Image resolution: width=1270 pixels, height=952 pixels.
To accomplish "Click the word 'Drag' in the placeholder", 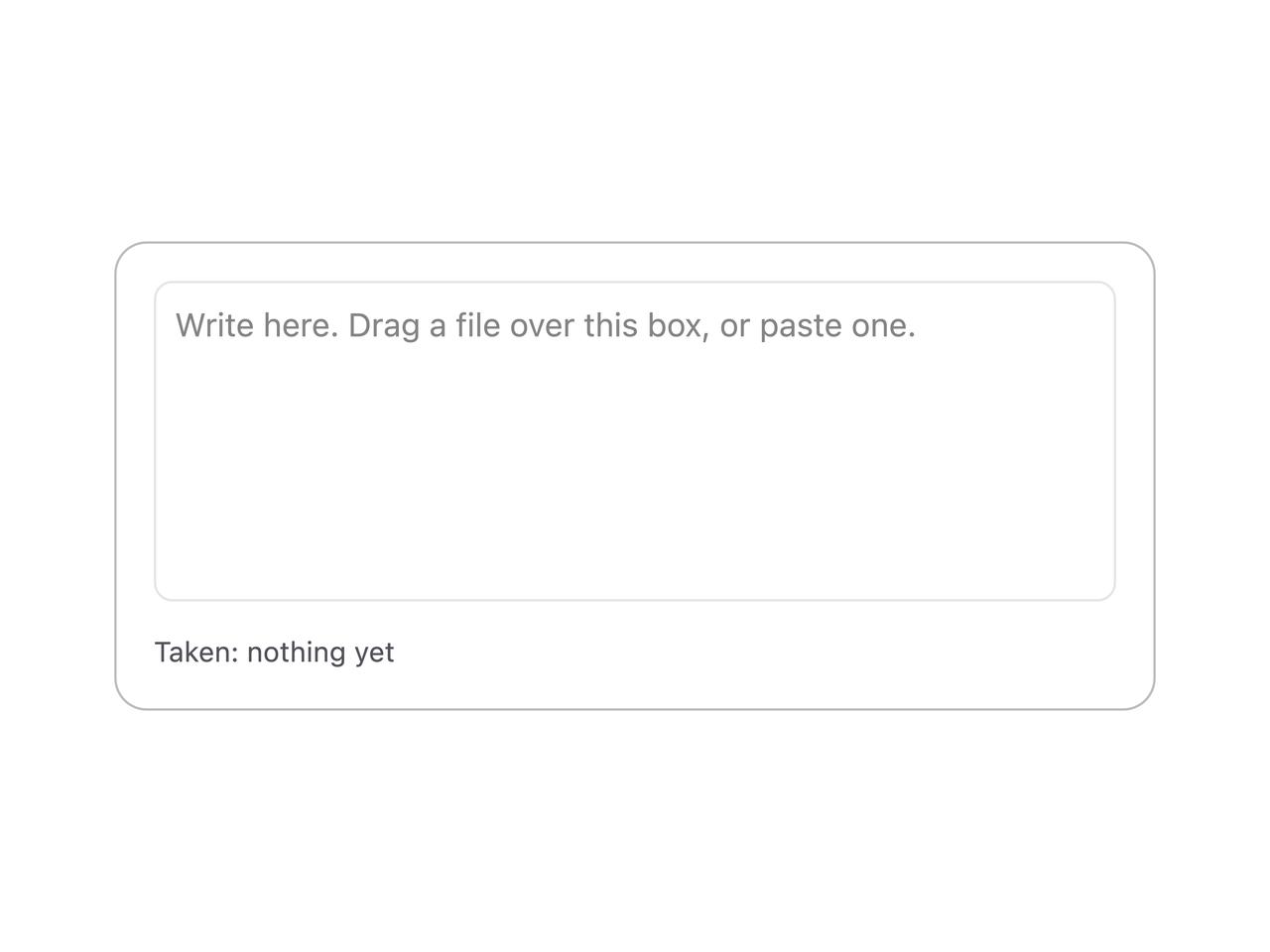I will tap(384, 325).
